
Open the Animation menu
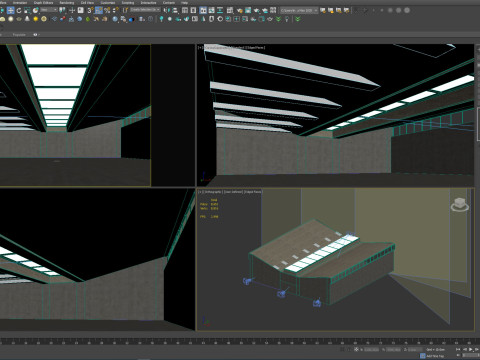click(20, 3)
